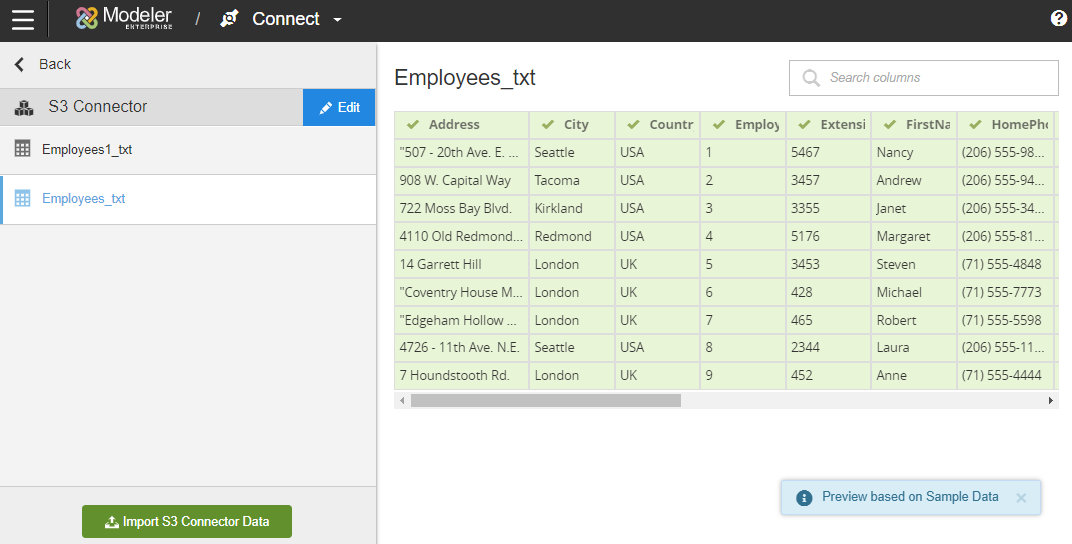The height and width of the screenshot is (544, 1072).
Task: Open the help question mark icon
Action: click(1059, 18)
